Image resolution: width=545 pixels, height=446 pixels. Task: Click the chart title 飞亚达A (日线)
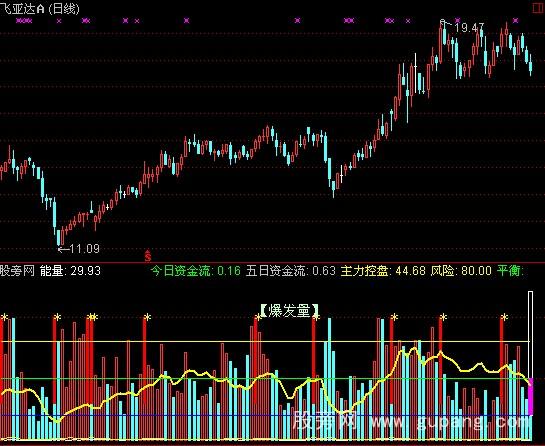pos(40,8)
